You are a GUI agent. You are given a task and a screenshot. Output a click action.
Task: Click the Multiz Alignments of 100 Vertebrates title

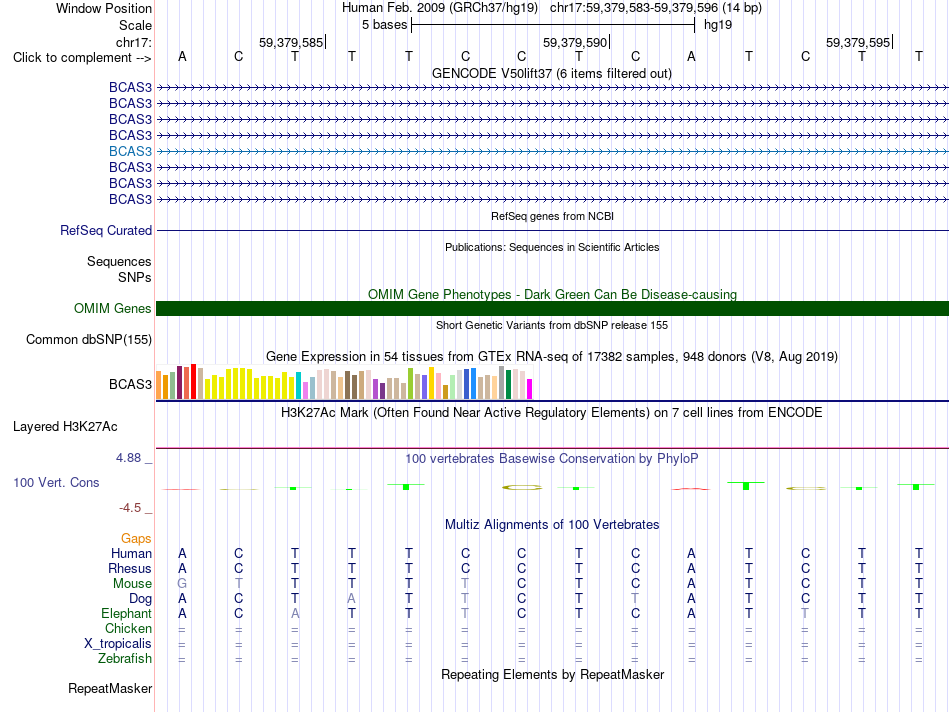tap(552, 525)
